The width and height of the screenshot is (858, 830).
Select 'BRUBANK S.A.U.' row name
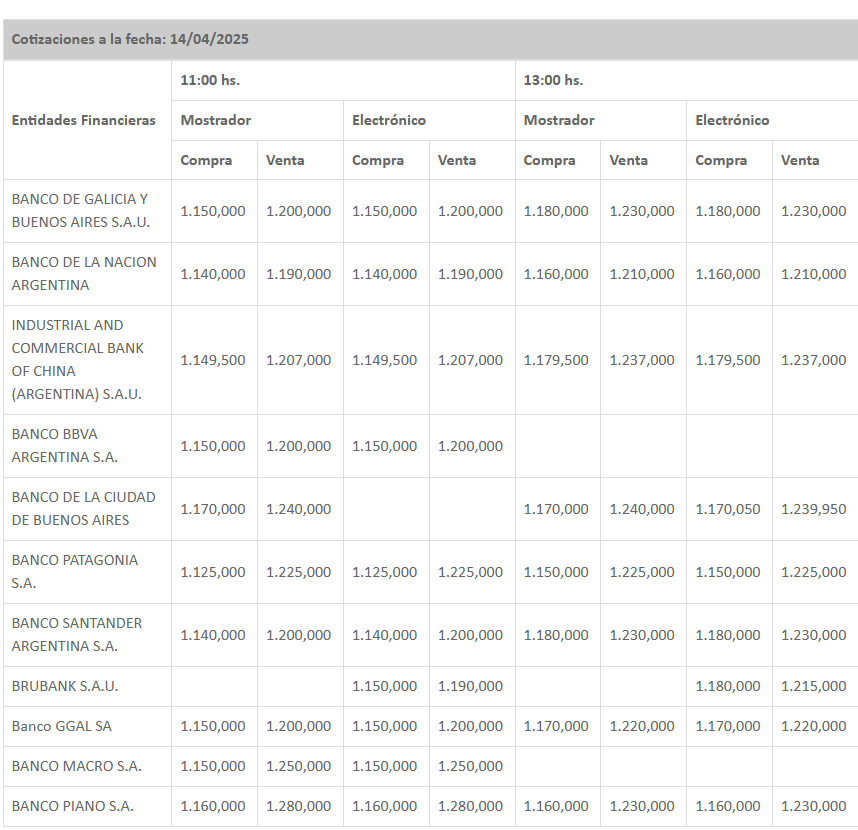[x=65, y=686]
